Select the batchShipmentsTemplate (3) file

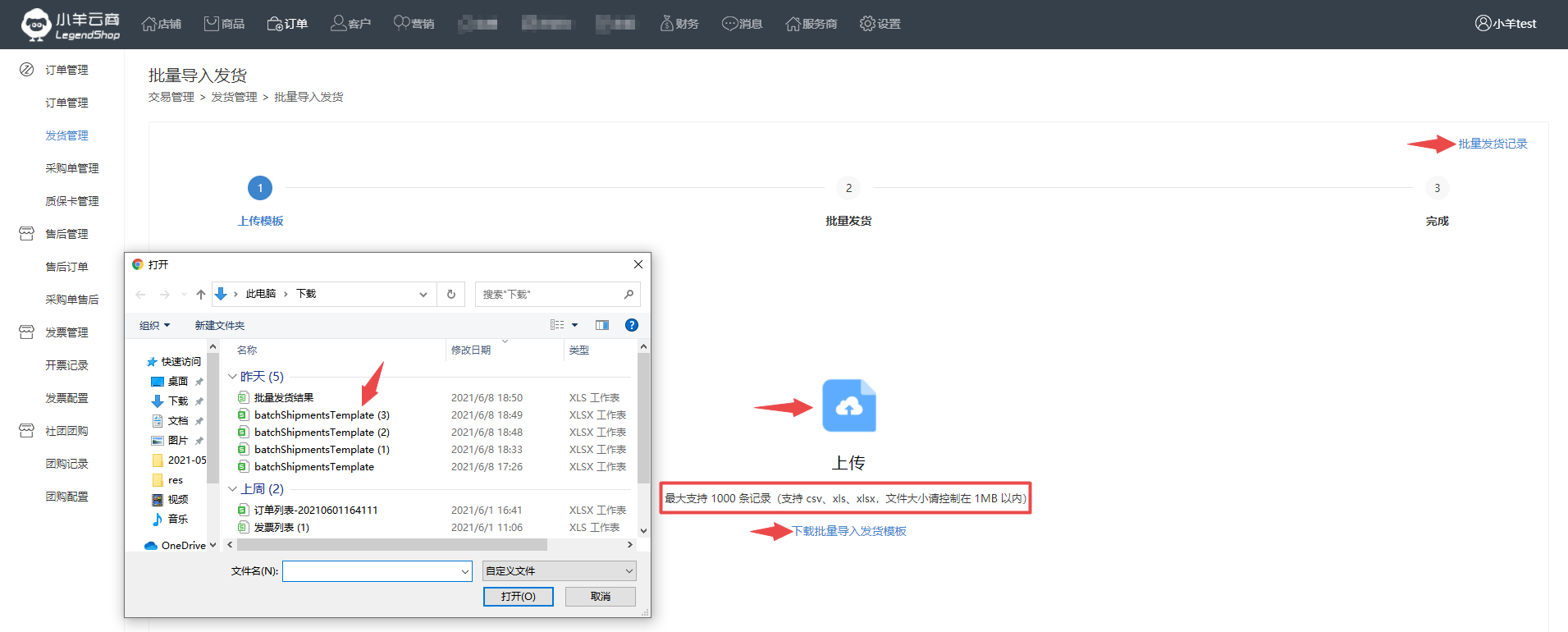click(322, 415)
